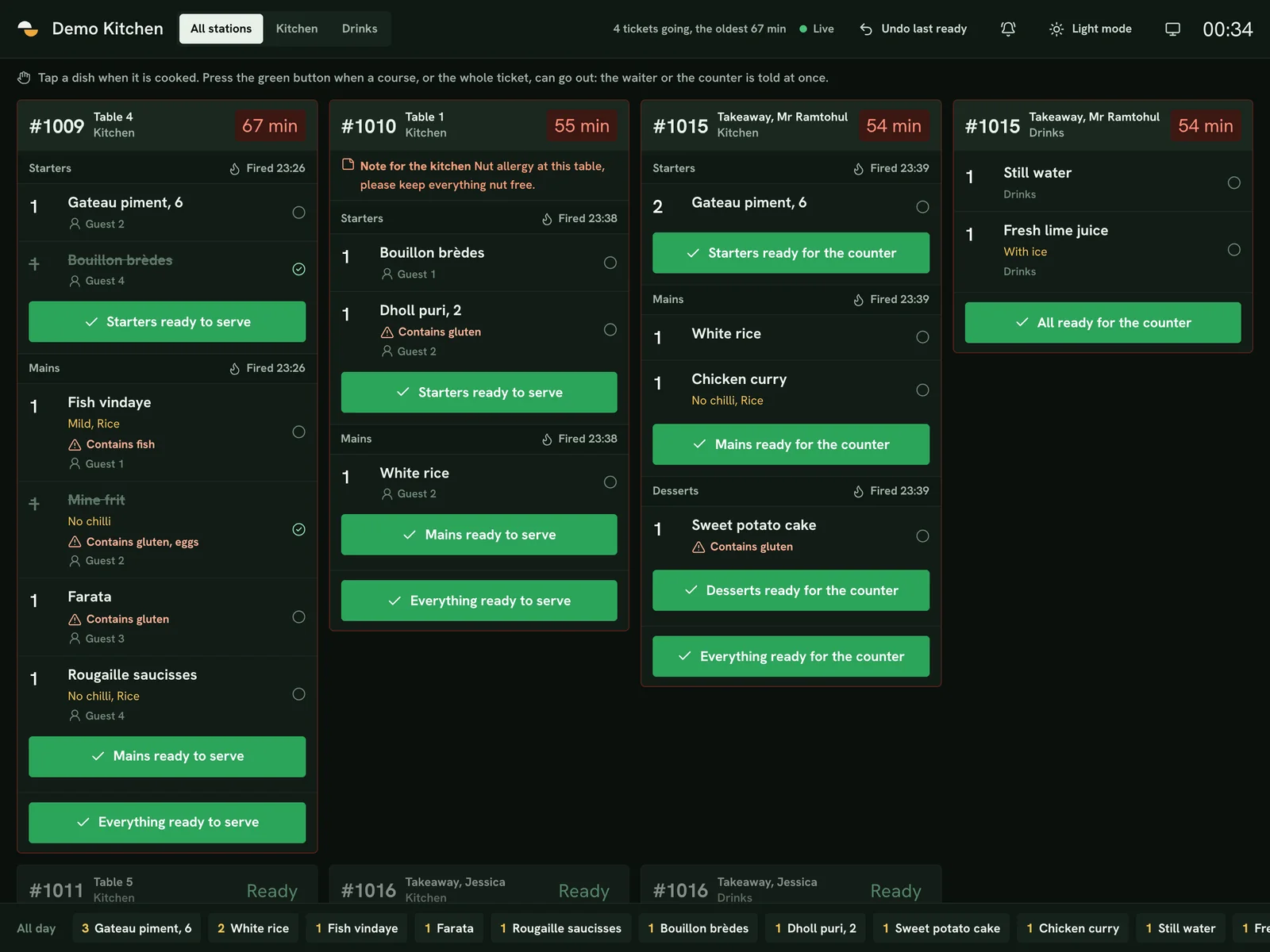This screenshot has width=1270, height=952.
Task: Click fish allergen warning icon on Fish vindaye
Action: pos(75,445)
